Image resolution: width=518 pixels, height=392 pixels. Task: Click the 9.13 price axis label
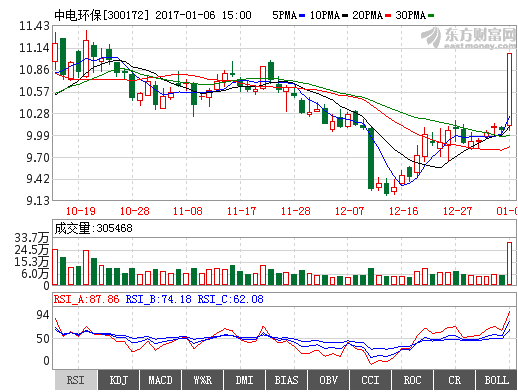[38, 201]
